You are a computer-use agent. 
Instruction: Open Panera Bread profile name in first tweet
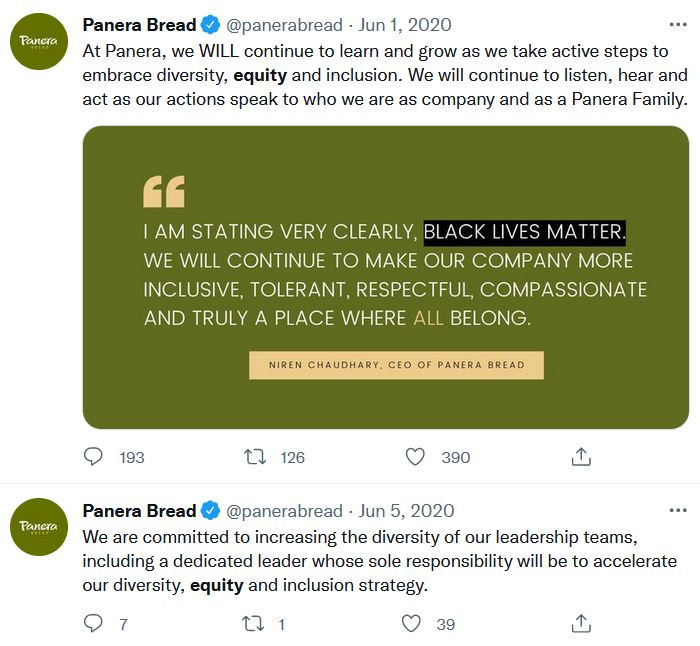[139, 25]
